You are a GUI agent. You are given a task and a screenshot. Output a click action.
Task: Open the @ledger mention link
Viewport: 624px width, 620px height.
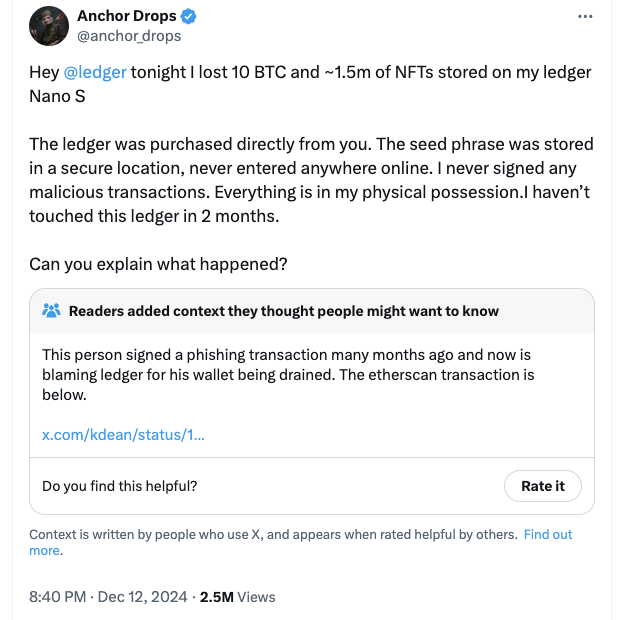(95, 72)
